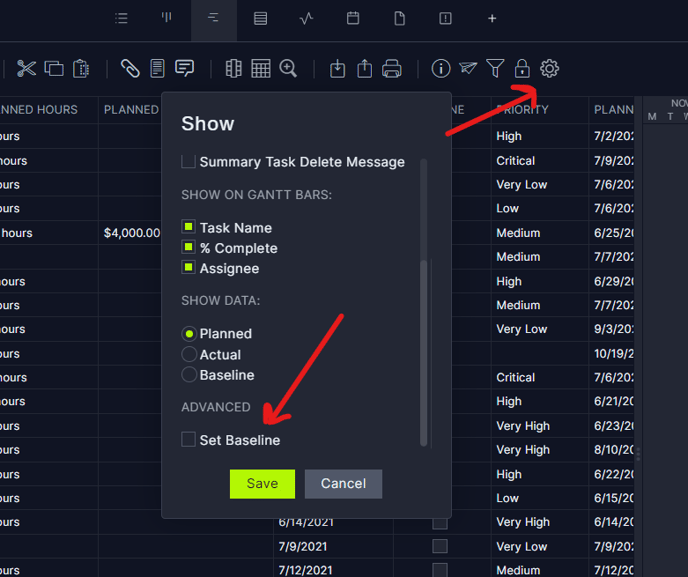
Task: Select the Gantt view tab
Action: [x=214, y=18]
